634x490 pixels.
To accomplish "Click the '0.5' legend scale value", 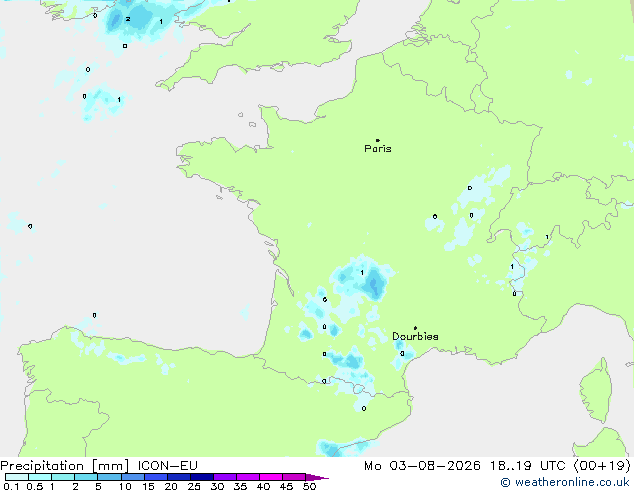I will 35,486.
